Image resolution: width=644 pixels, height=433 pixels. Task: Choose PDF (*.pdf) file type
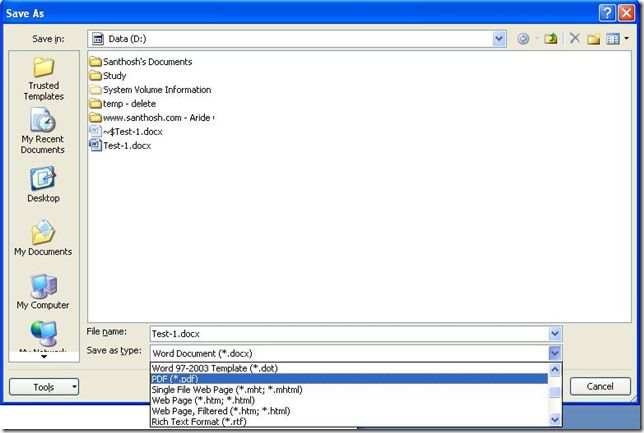pyautogui.click(x=349, y=379)
